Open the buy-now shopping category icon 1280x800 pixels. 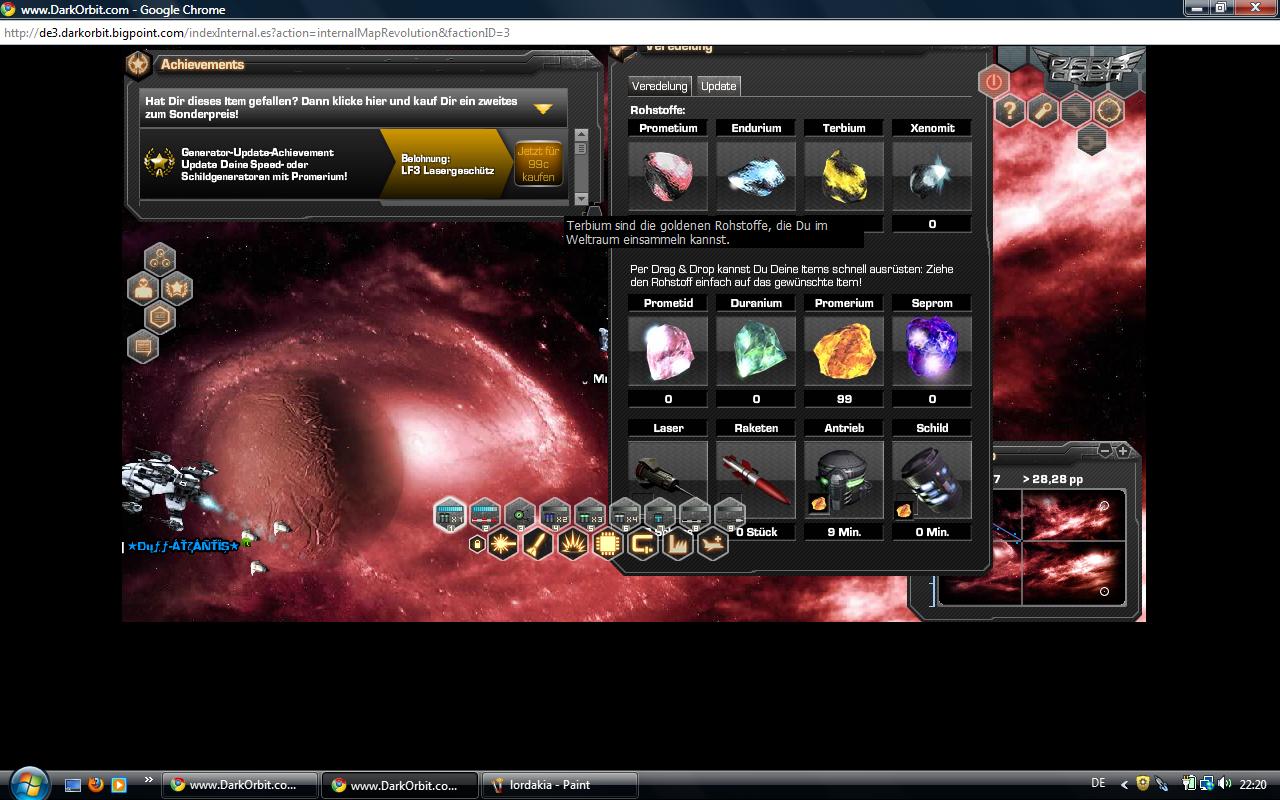643,545
